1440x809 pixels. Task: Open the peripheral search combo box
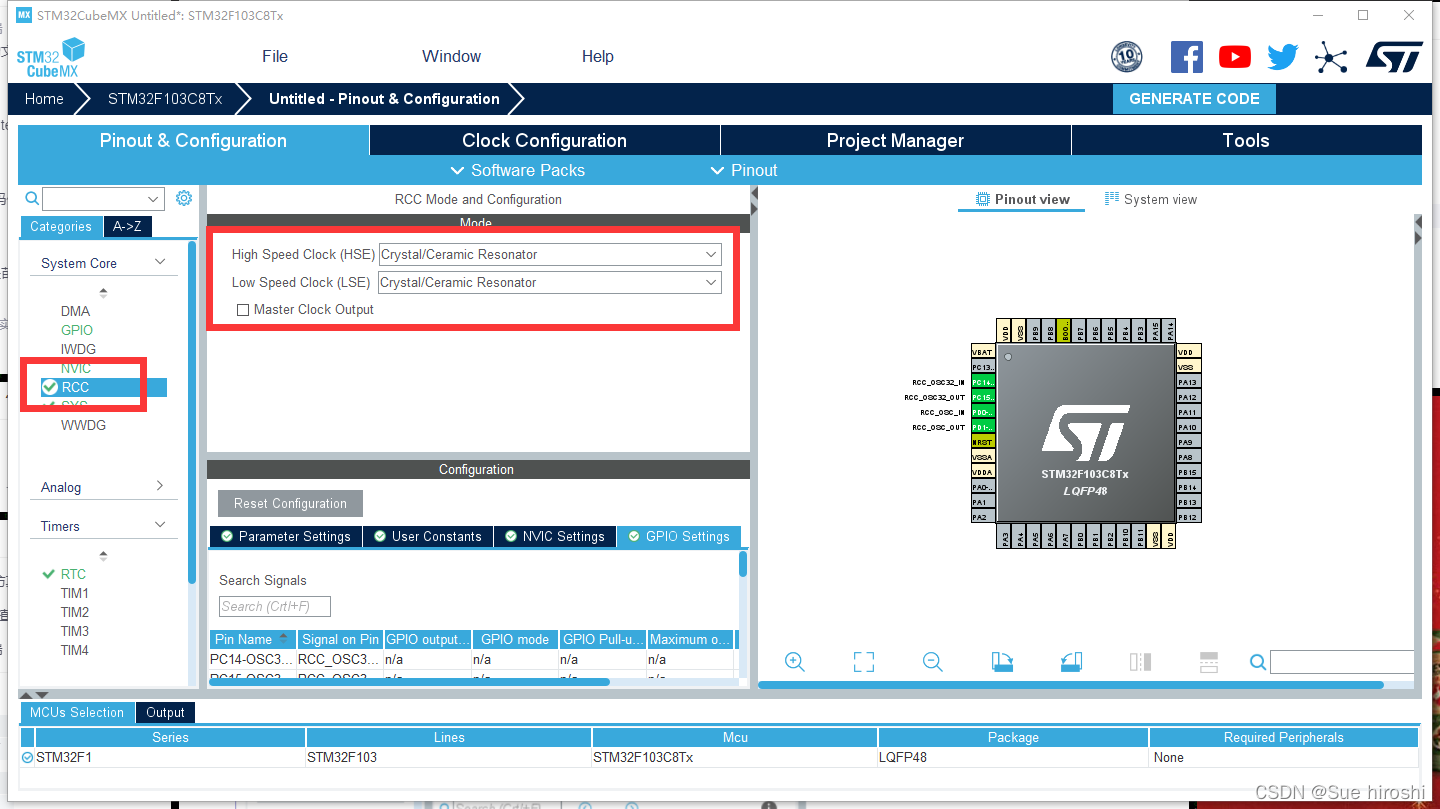point(103,199)
